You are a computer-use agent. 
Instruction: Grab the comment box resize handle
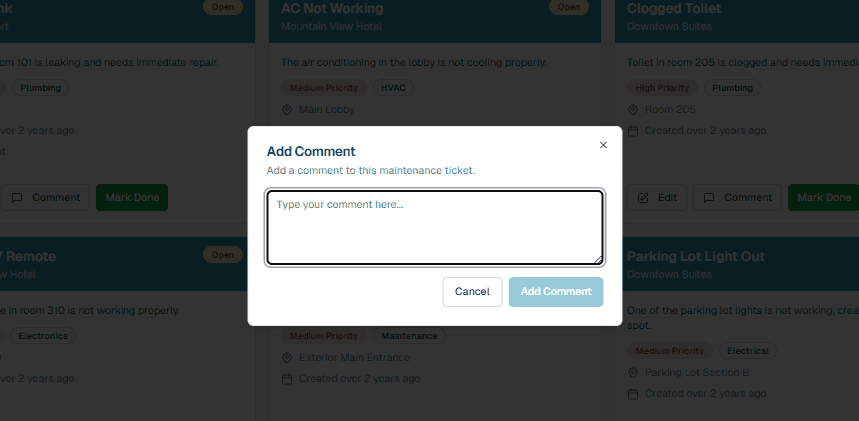(598, 260)
